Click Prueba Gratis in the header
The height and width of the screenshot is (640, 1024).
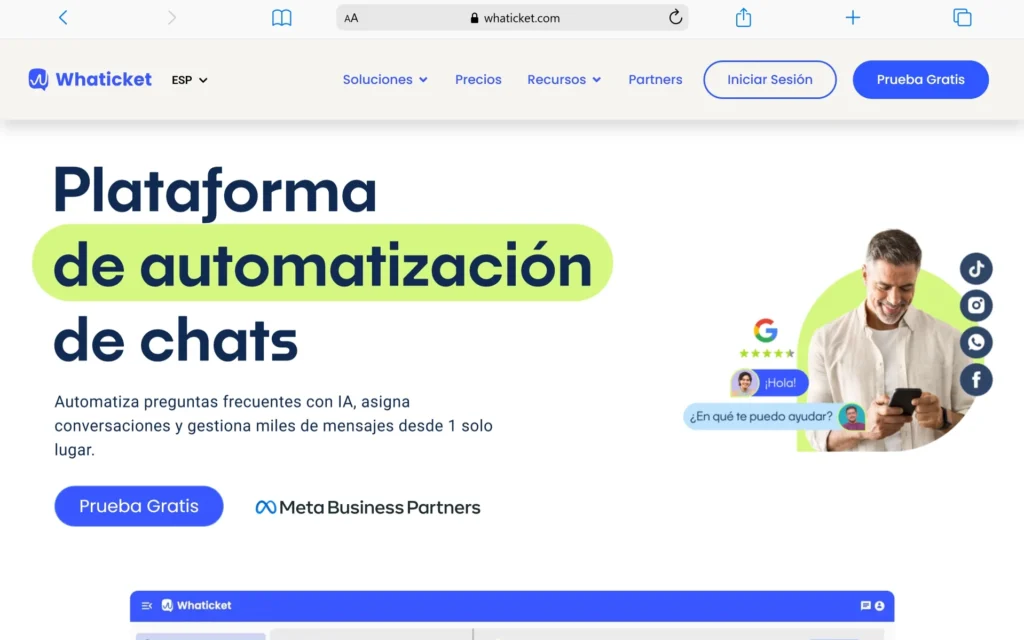(920, 80)
